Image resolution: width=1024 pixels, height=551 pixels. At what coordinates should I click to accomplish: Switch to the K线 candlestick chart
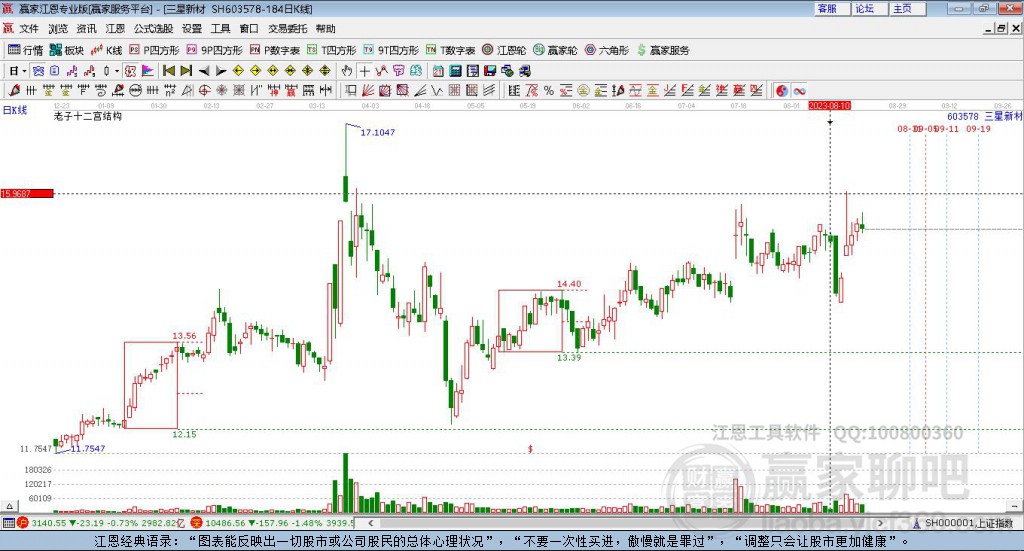(106, 50)
